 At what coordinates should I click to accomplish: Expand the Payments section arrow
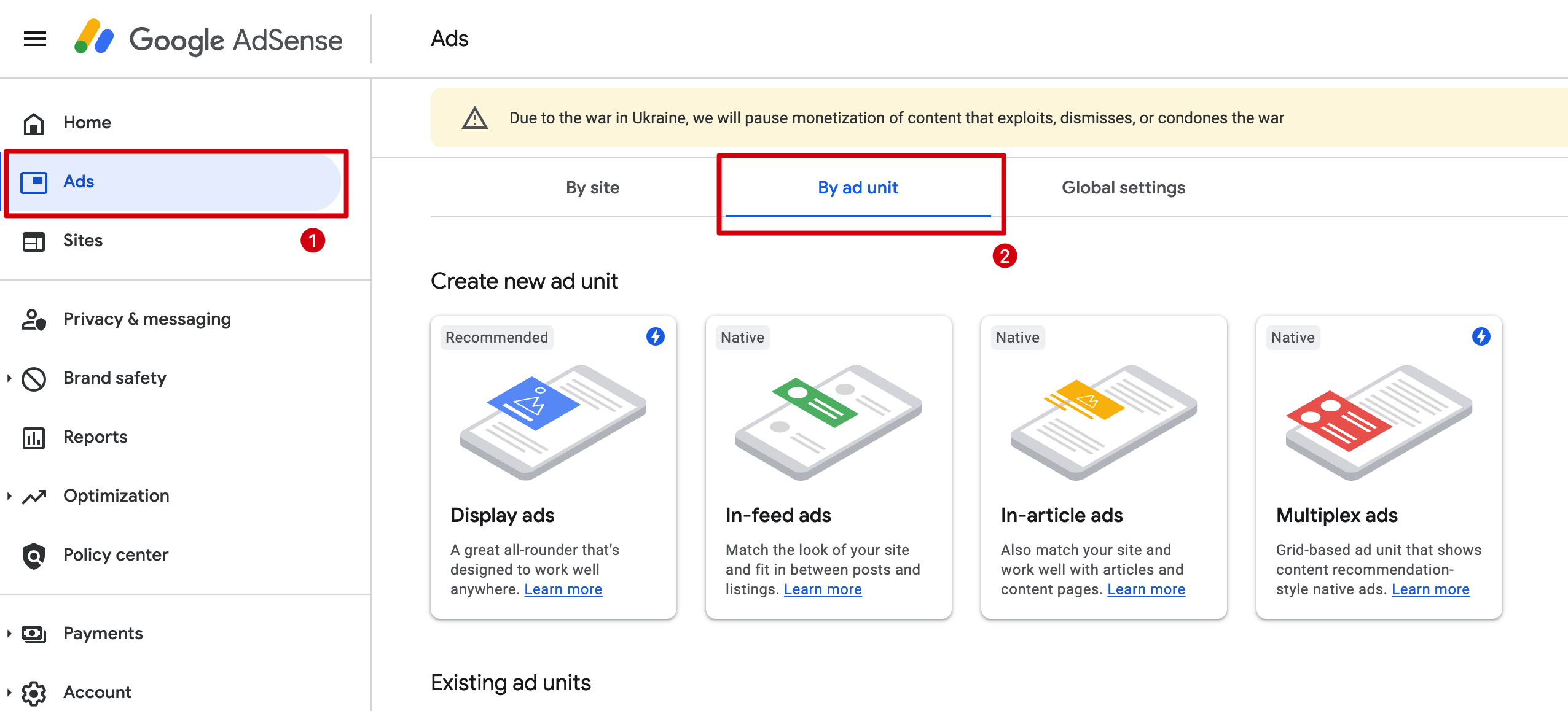[9, 634]
